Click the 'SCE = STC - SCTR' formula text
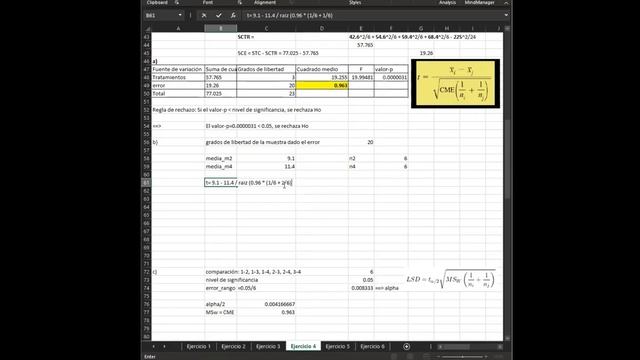 [278, 53]
